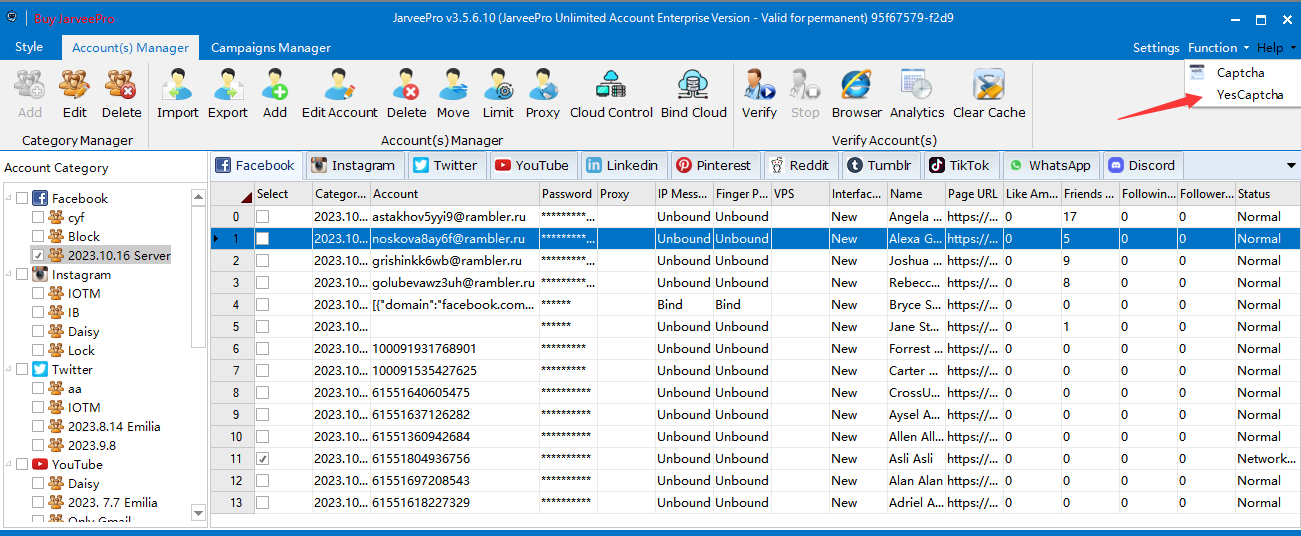Click the category tree scrollbar down arrow

197,513
